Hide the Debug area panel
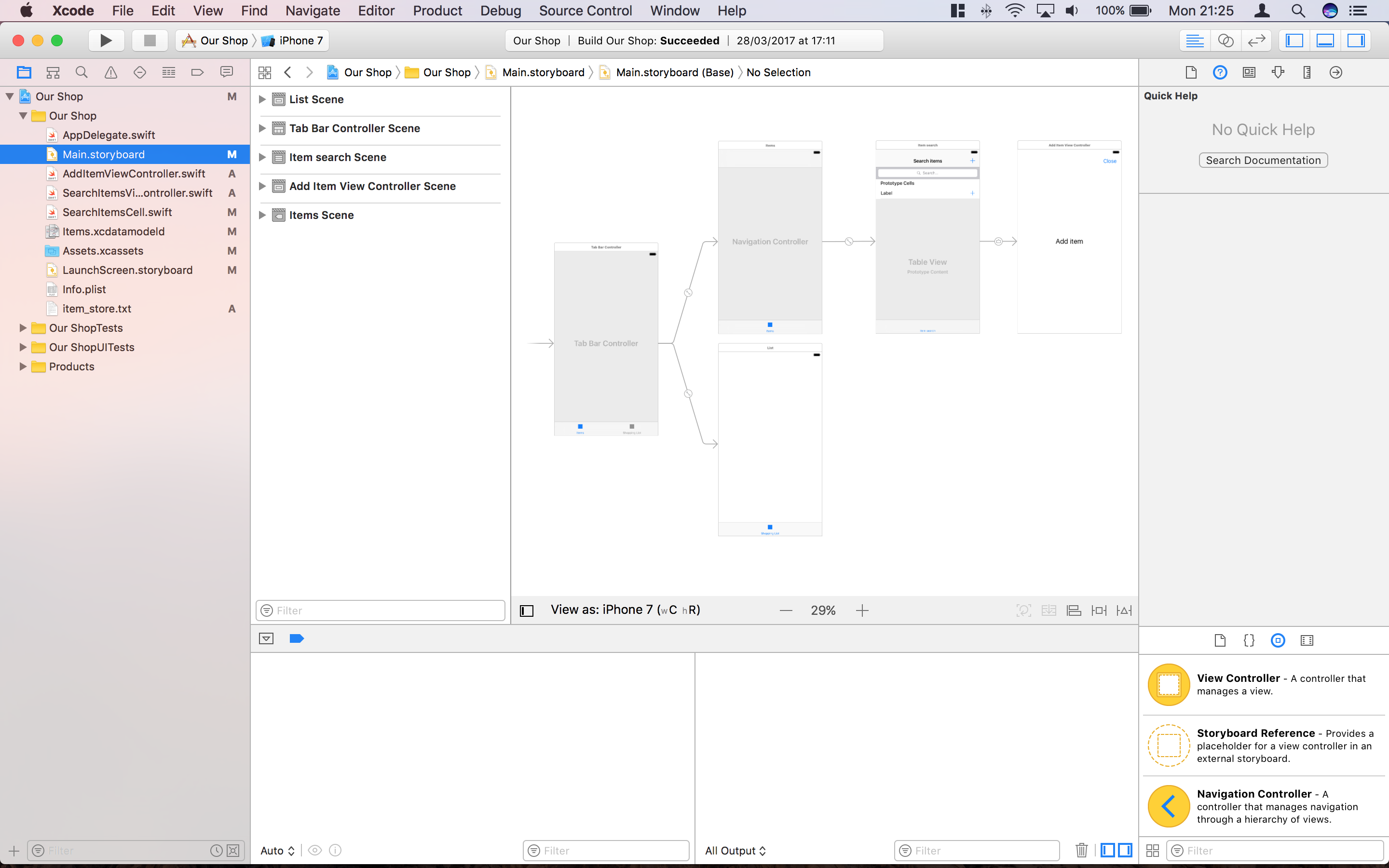This screenshot has height=868, width=1389. [x=1325, y=41]
